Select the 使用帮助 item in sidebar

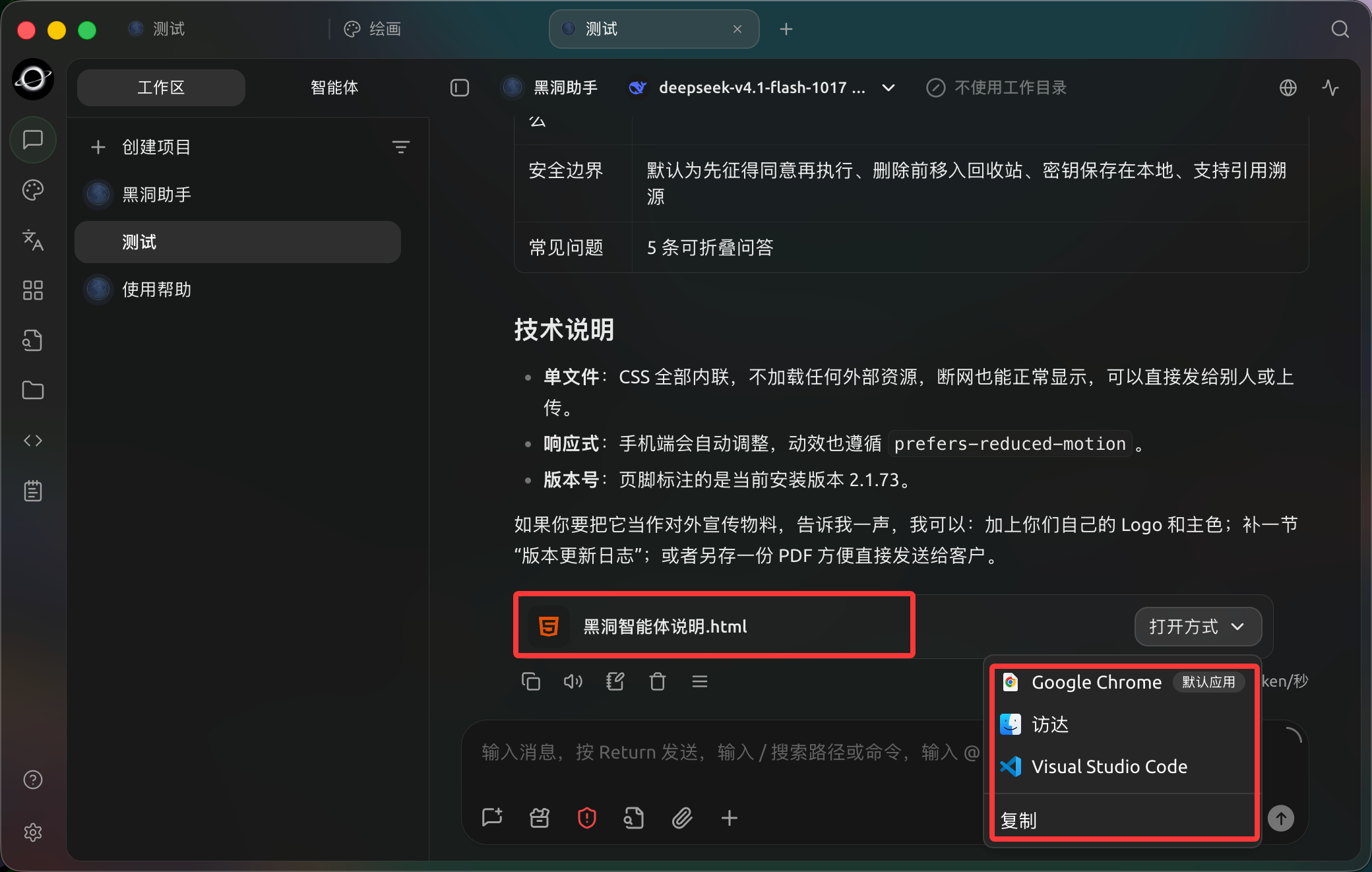[x=237, y=290]
